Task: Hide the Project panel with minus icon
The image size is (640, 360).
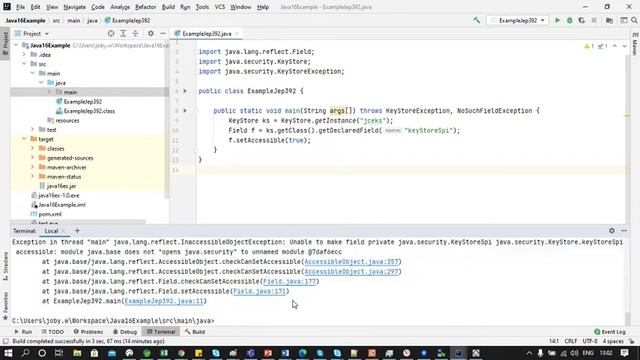Action: tap(163, 33)
